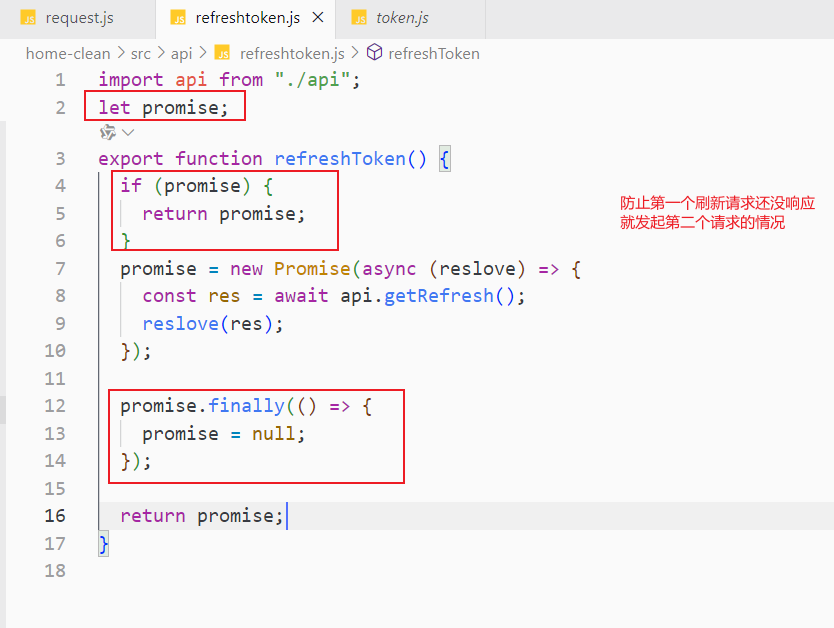Close the refreshtoken.js tab
Viewport: 834px width, 628px height.
point(318,18)
